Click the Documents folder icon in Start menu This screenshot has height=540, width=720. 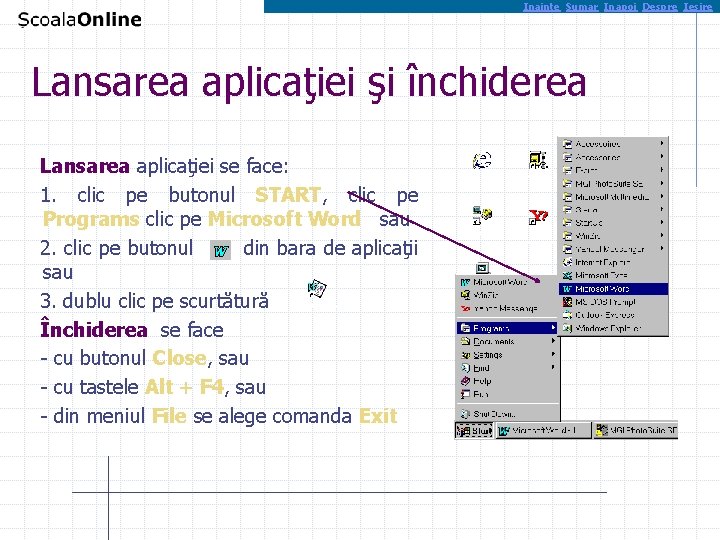[x=466, y=341]
